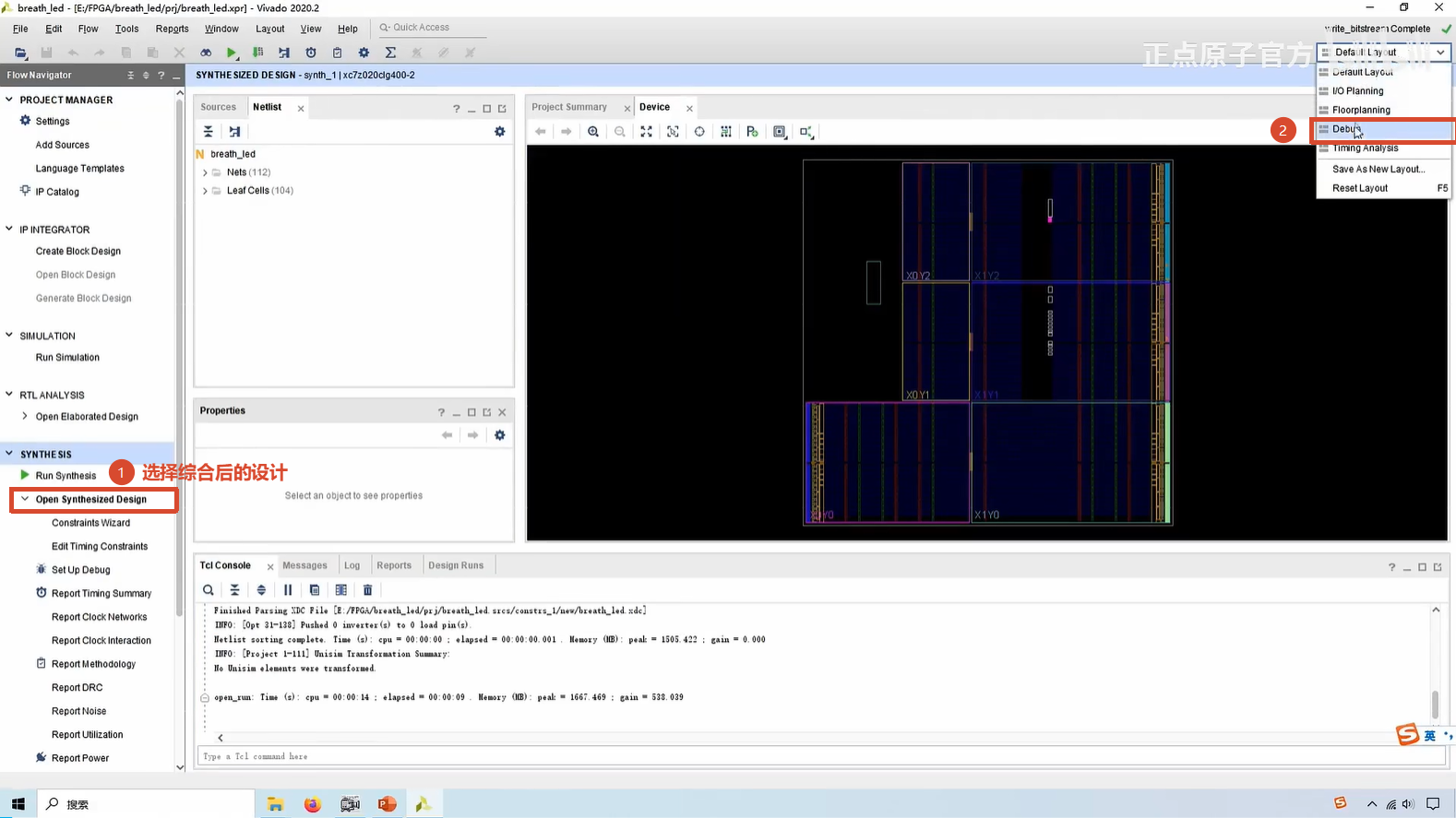Click the Open Project toolbar icon

click(x=20, y=53)
